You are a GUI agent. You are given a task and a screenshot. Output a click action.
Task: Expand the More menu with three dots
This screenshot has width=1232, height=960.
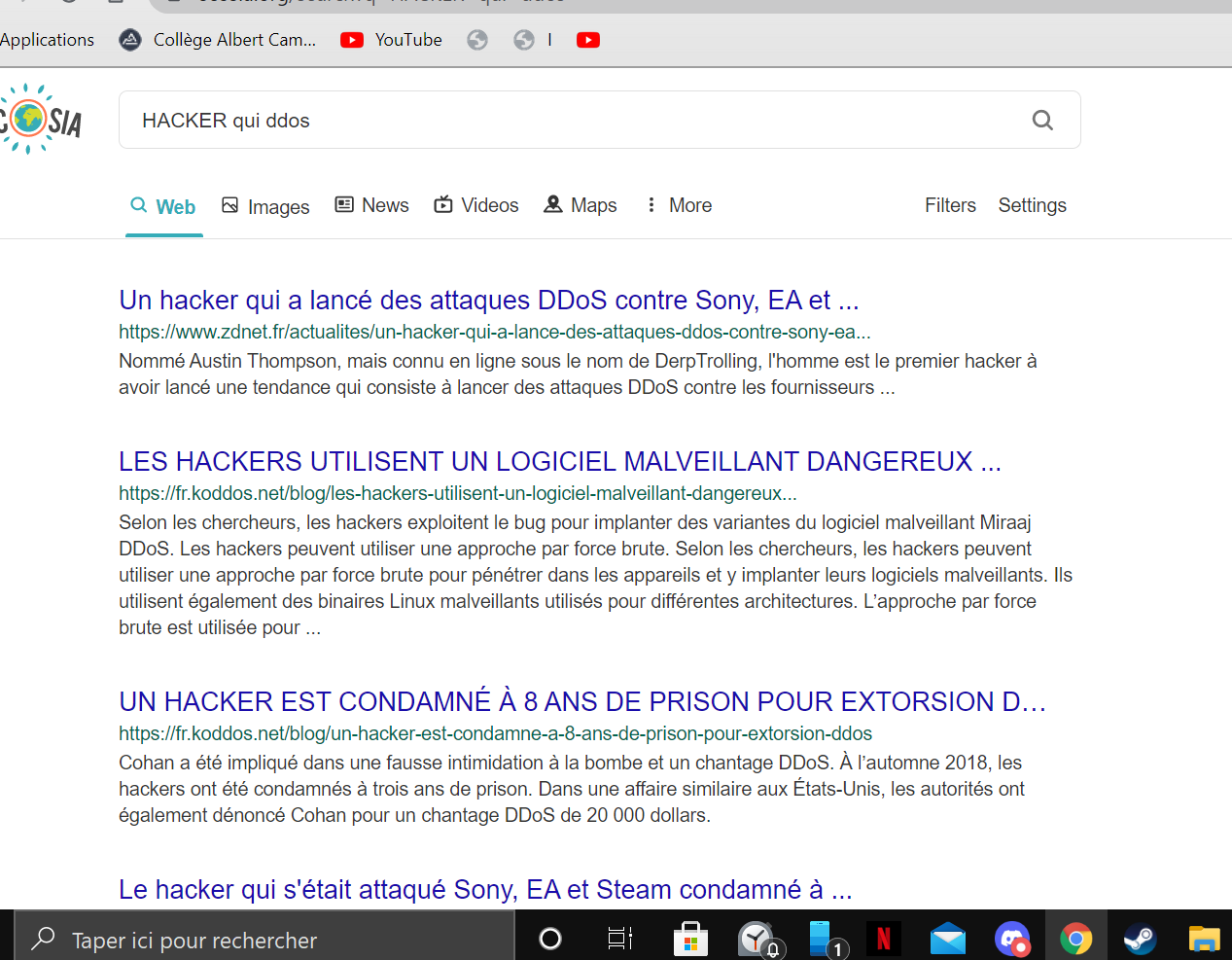tap(679, 205)
